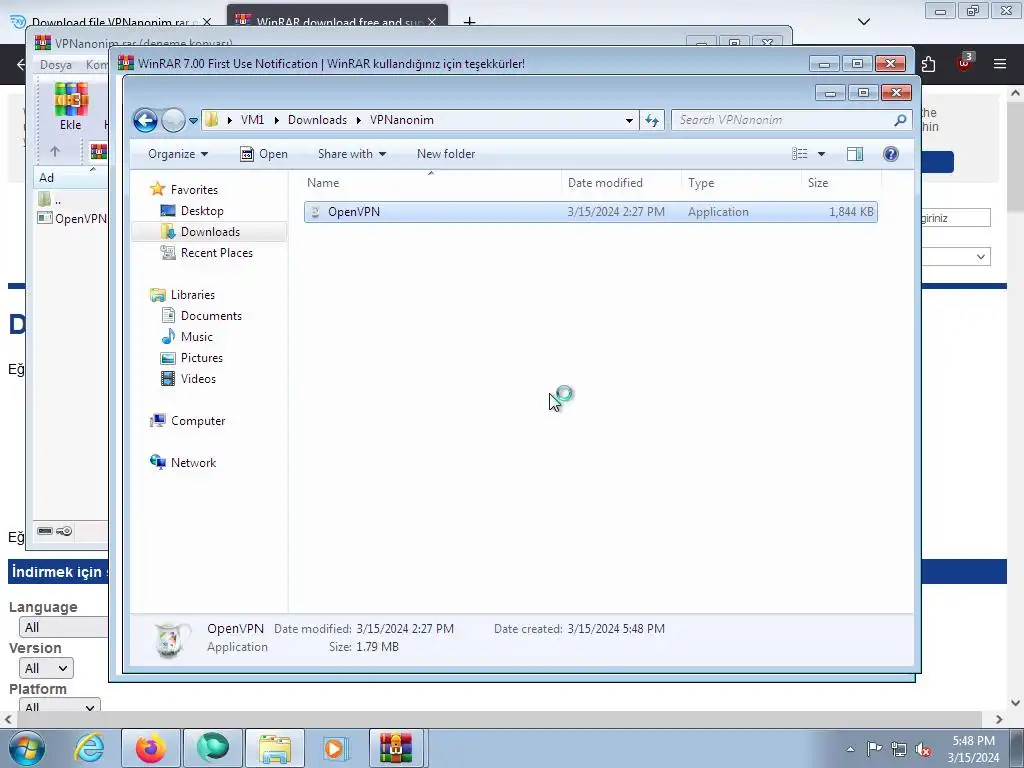Select VM1 in the address breadcrumb
Image resolution: width=1024 pixels, height=768 pixels.
tap(252, 120)
